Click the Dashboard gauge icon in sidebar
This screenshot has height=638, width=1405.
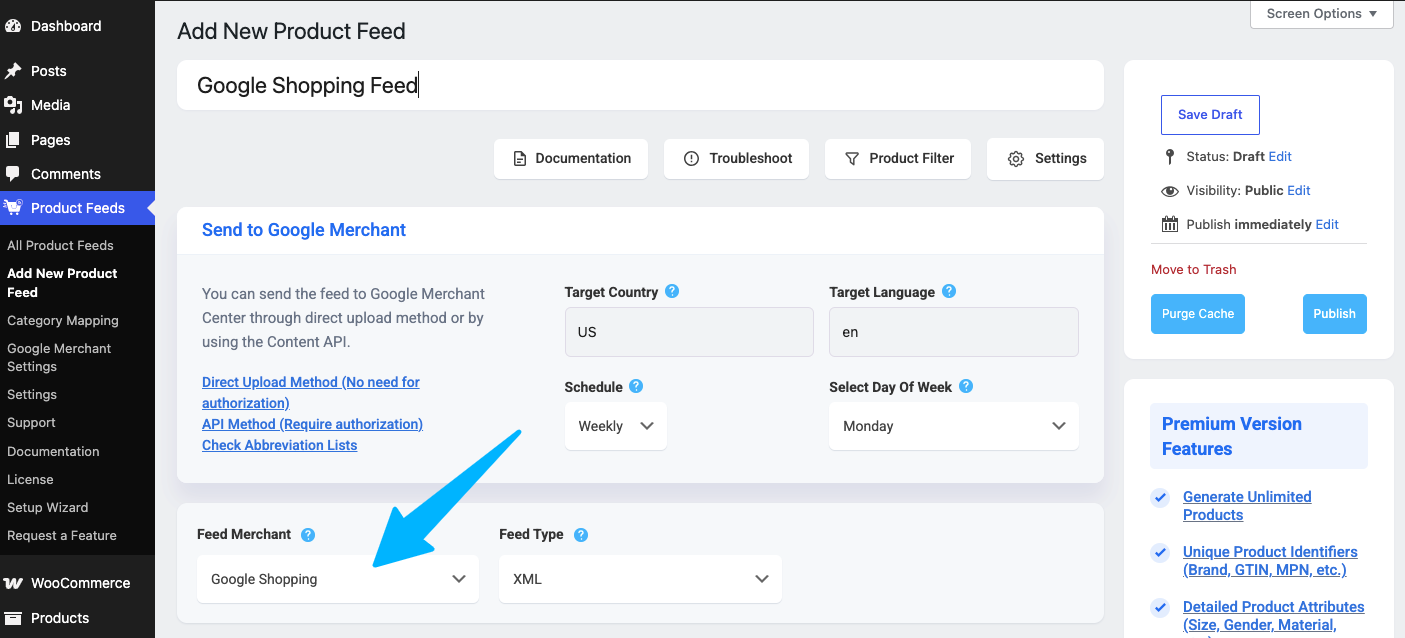(13, 26)
